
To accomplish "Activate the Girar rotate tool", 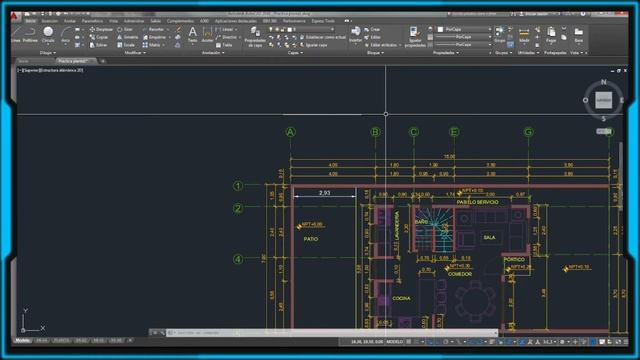I will click(124, 29).
